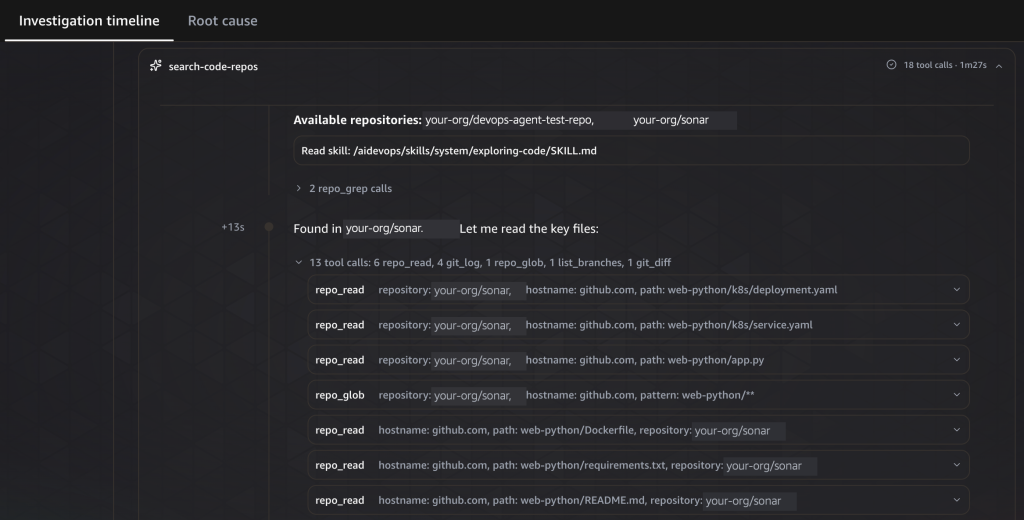The height and width of the screenshot is (520, 1024).
Task: Collapse the search-code-repos panel with the up chevron
Action: 999,65
